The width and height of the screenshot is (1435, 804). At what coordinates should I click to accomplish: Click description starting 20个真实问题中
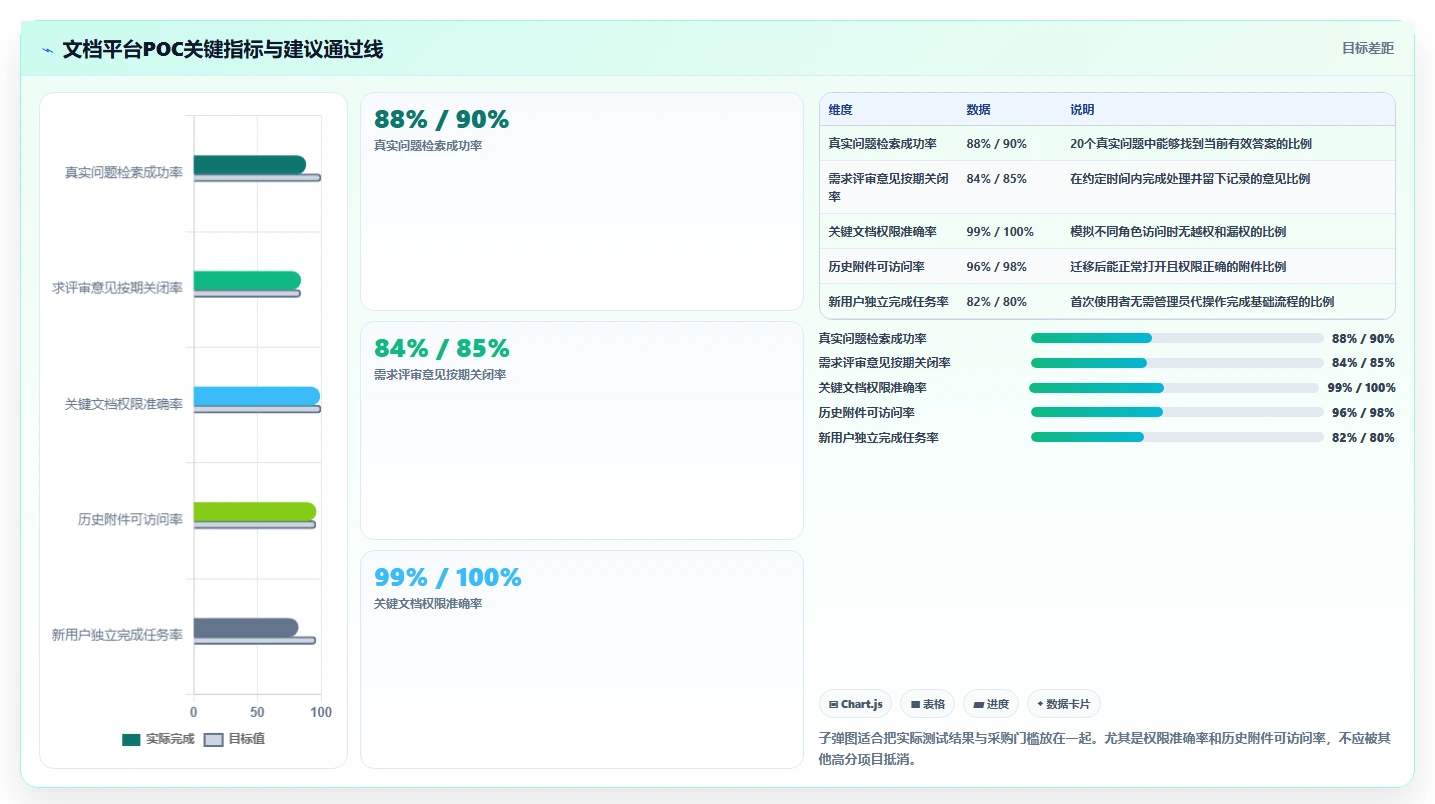[x=1191, y=144]
